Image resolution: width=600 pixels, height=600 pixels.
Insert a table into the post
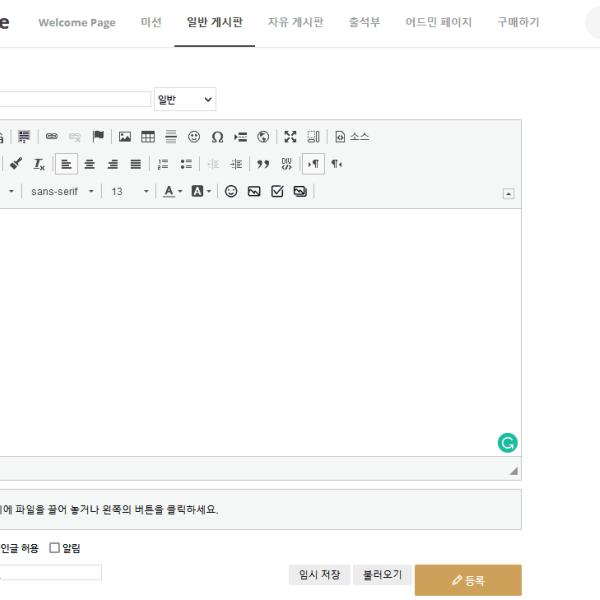pos(147,137)
